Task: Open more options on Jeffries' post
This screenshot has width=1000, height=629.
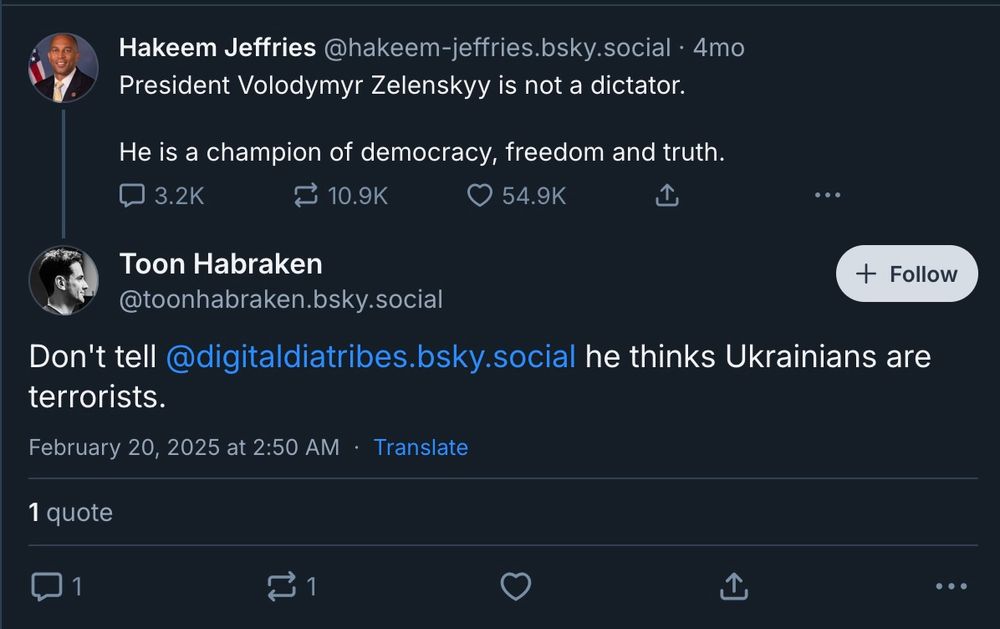Action: [827, 196]
